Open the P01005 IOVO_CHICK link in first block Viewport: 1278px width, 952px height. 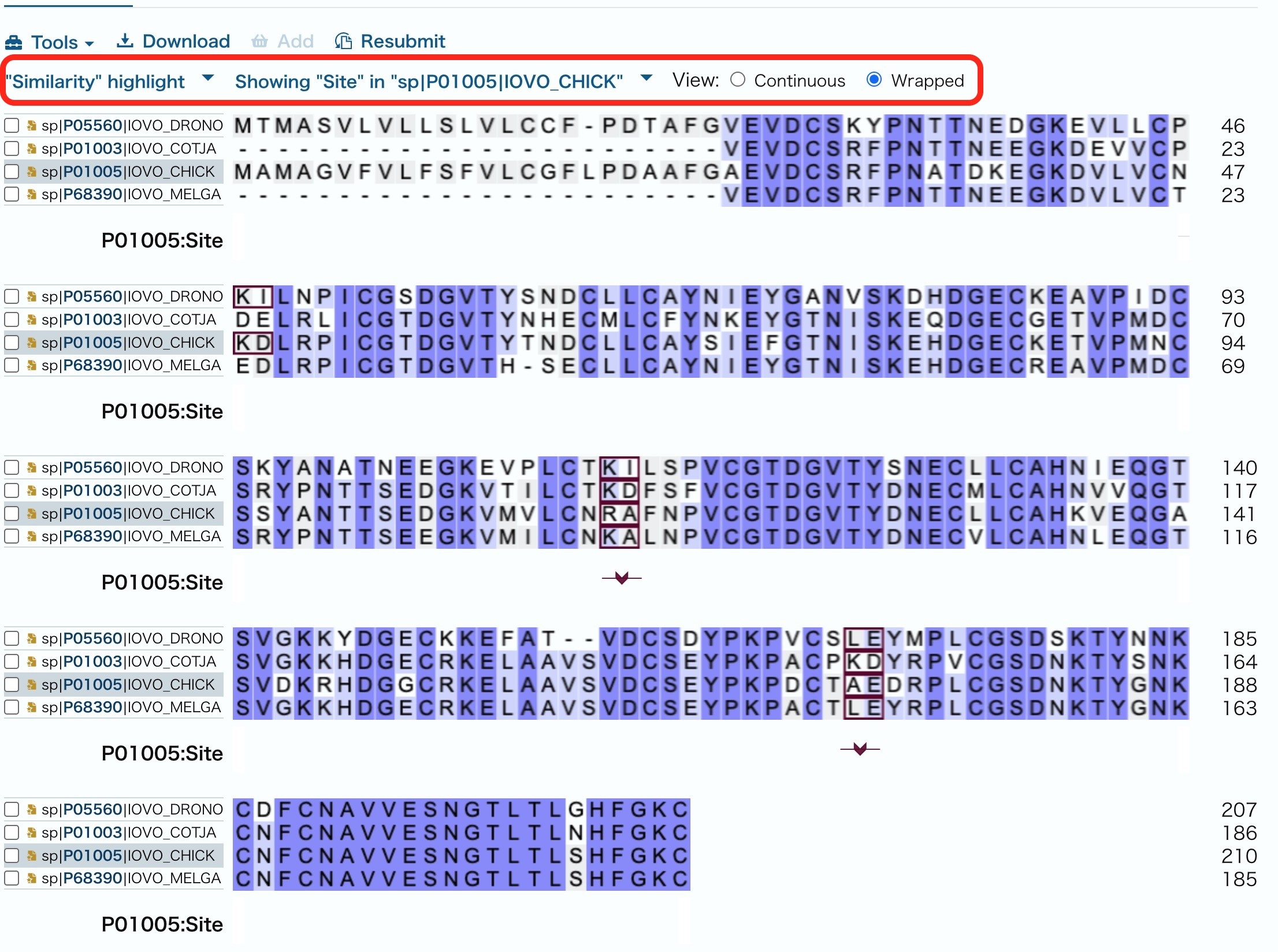[92, 172]
